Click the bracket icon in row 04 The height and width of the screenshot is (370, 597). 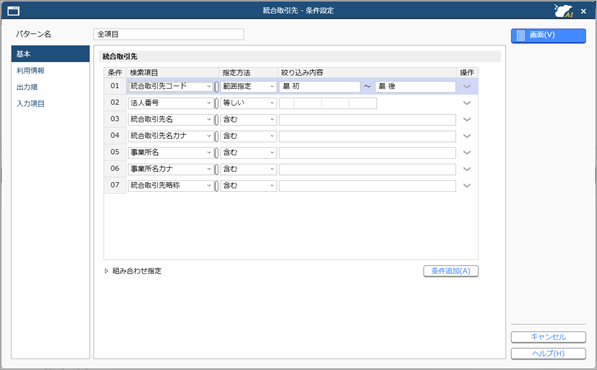216,136
